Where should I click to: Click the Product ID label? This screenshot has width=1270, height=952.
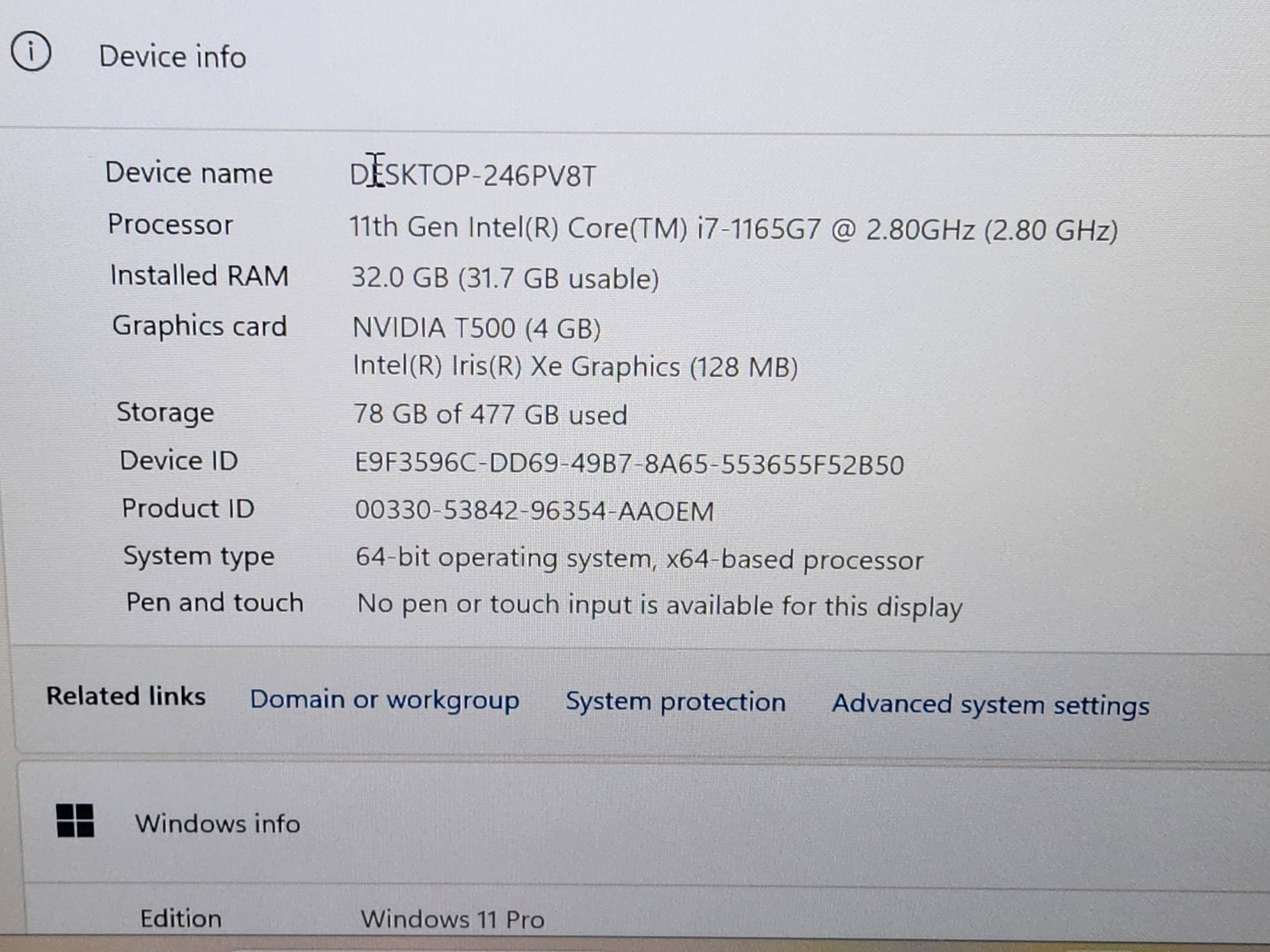click(188, 509)
